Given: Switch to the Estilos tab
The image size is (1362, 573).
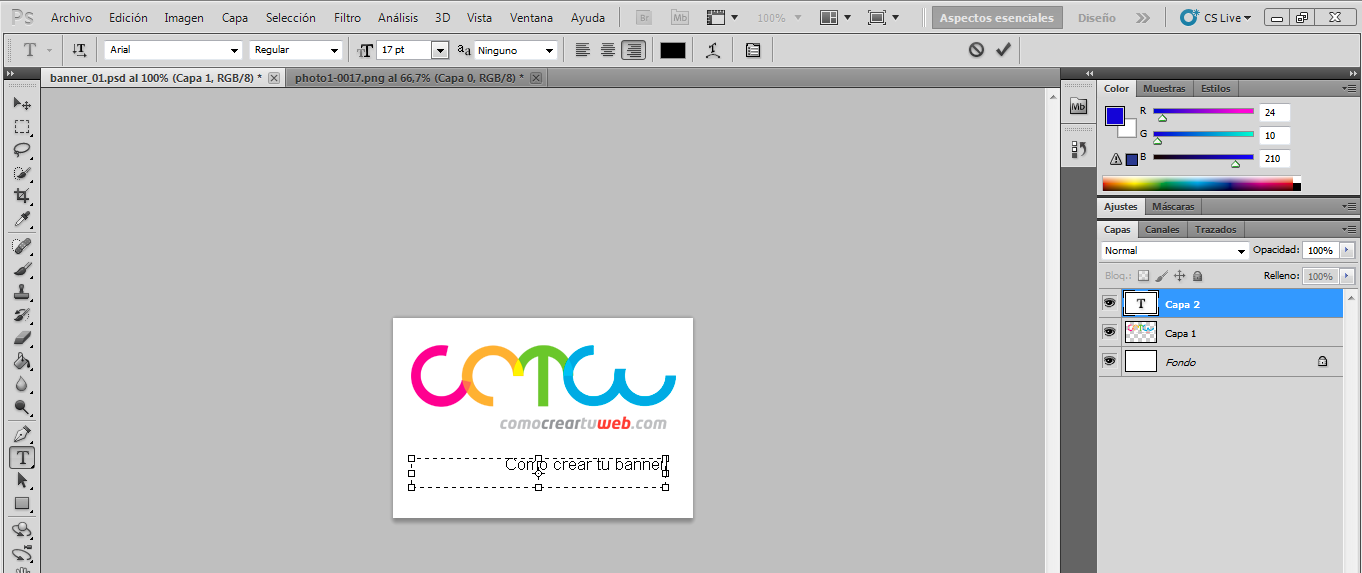Looking at the screenshot, I should [1216, 88].
